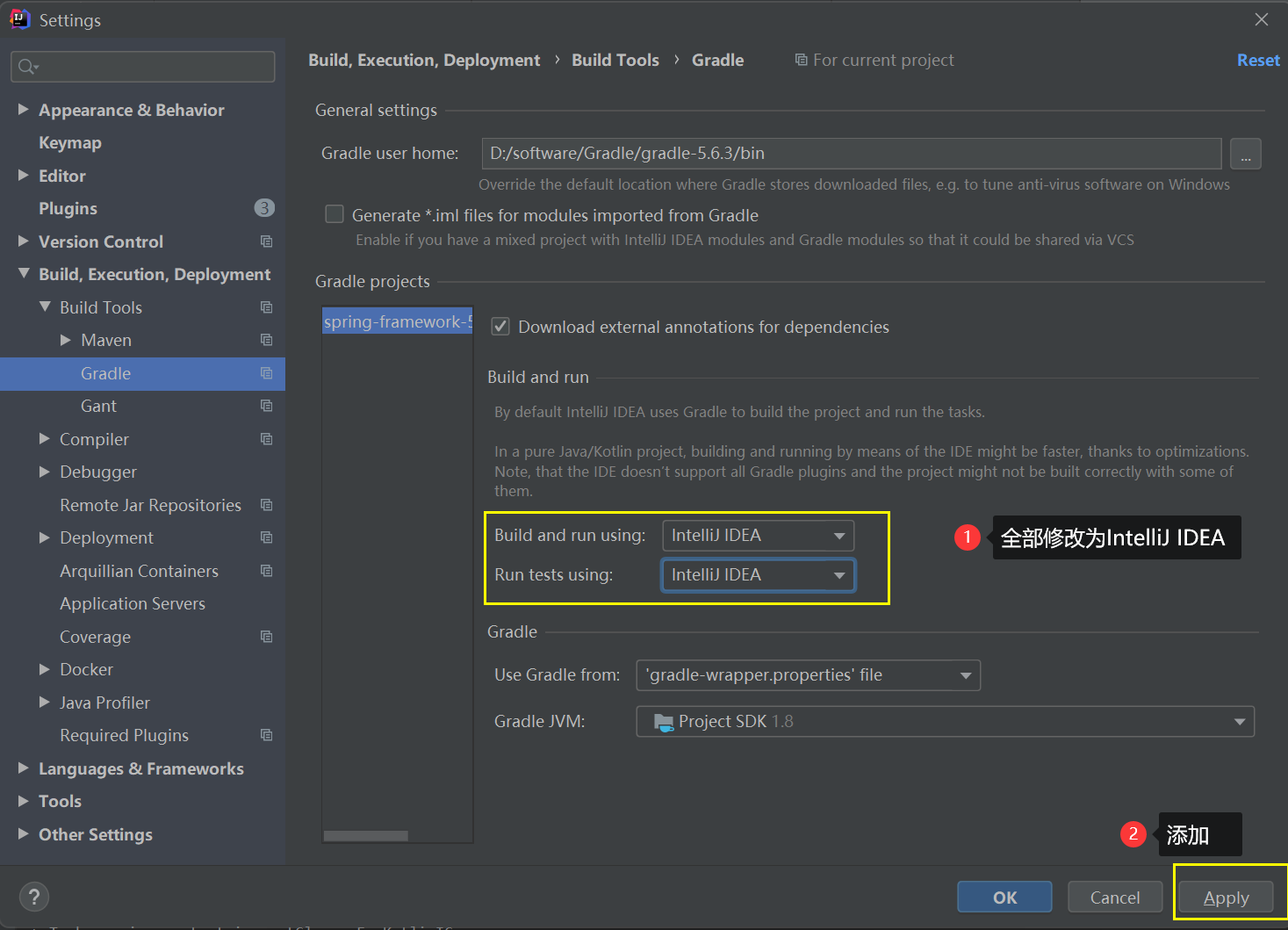Click the Reset link

click(x=1258, y=60)
